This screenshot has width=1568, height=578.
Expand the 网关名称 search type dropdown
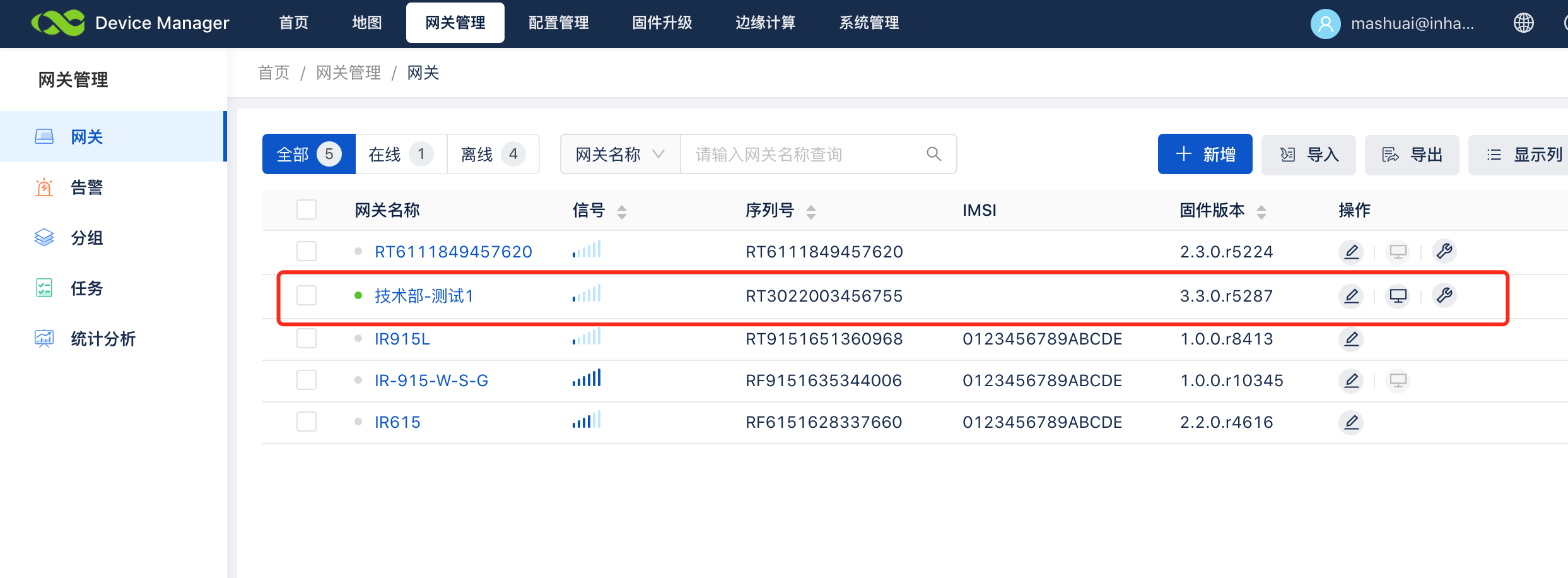point(620,154)
